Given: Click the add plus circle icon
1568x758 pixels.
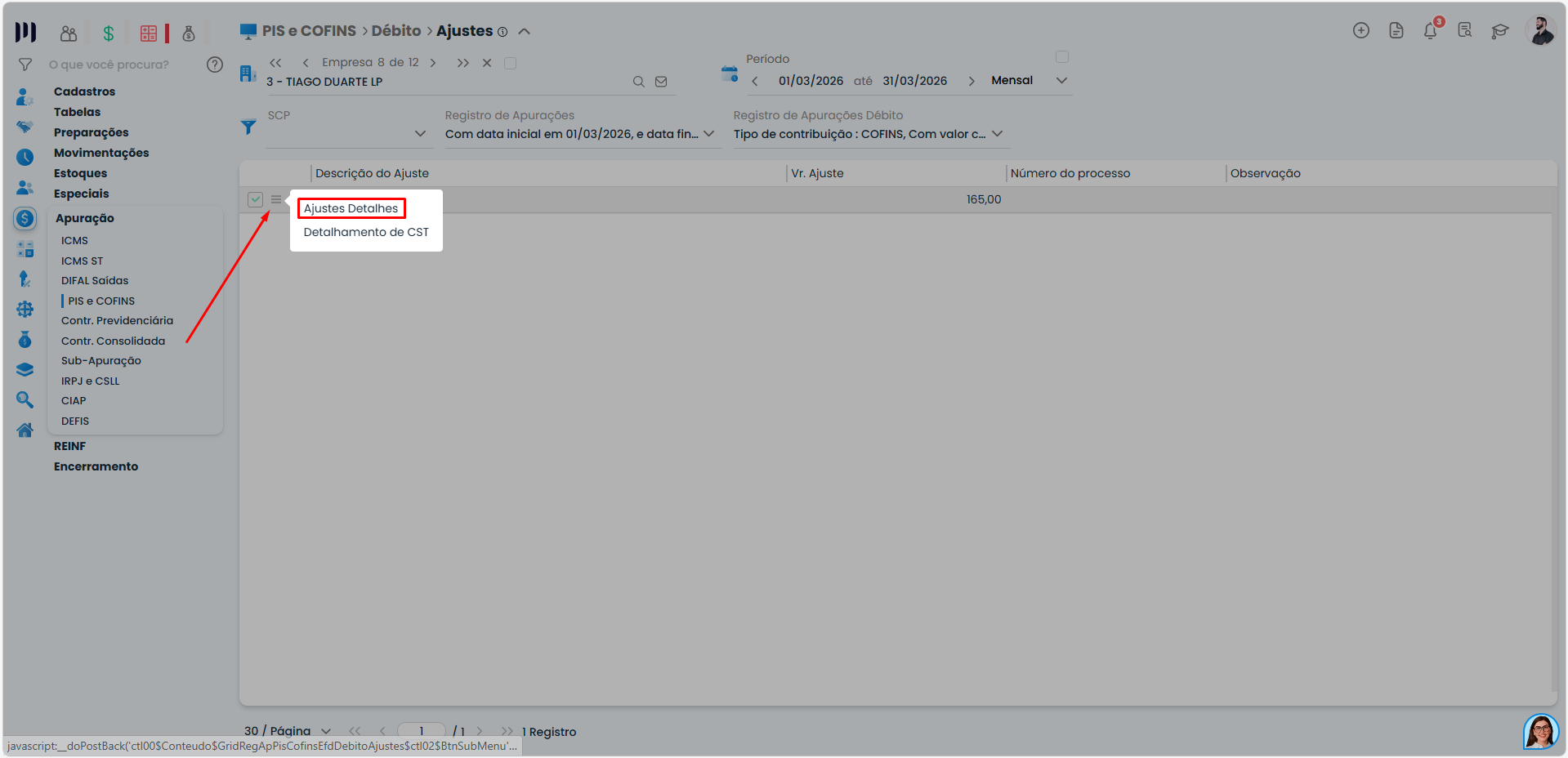Looking at the screenshot, I should pos(1361,30).
